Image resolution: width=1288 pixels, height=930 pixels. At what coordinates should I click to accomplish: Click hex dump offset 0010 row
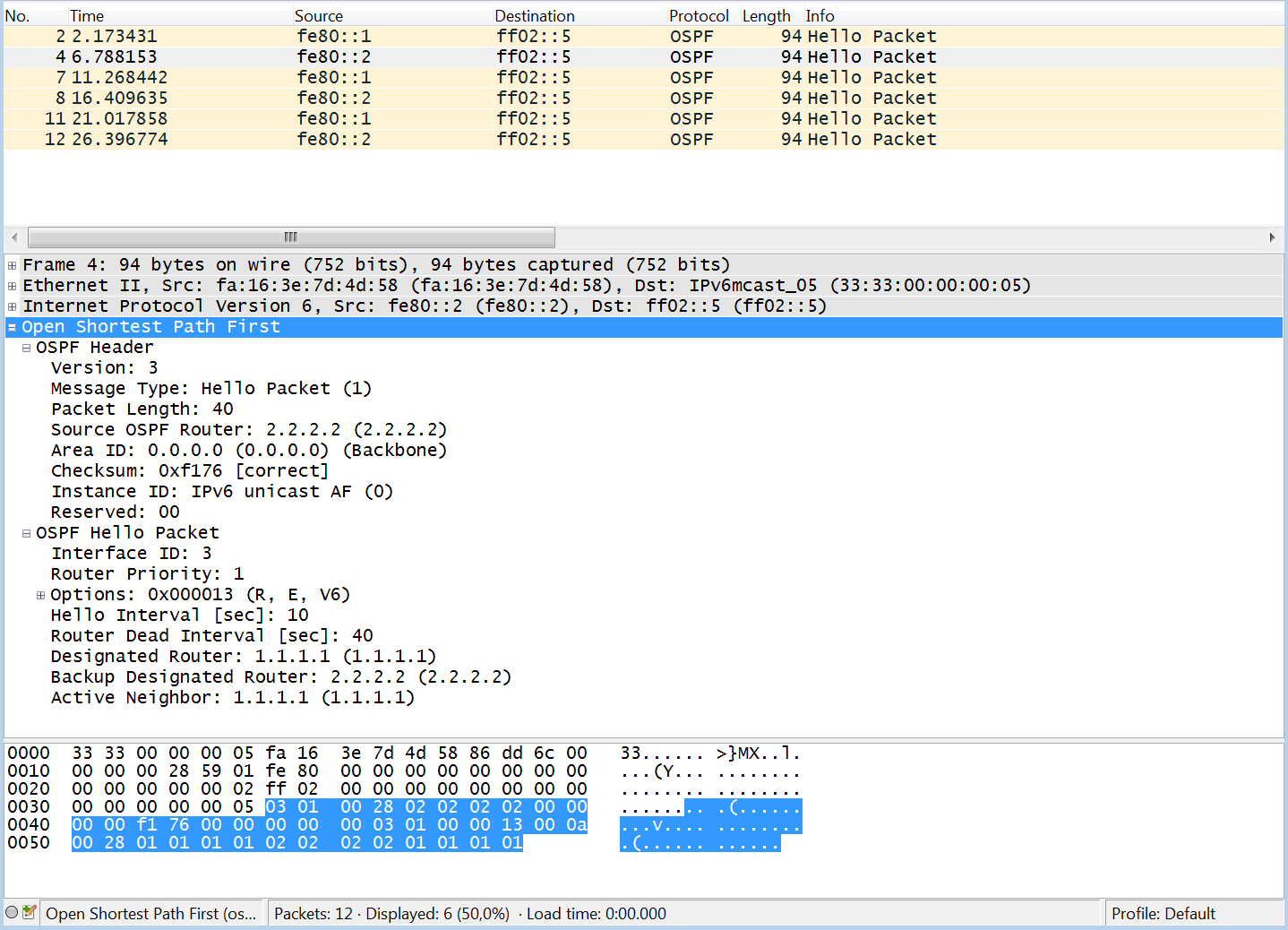403,771
